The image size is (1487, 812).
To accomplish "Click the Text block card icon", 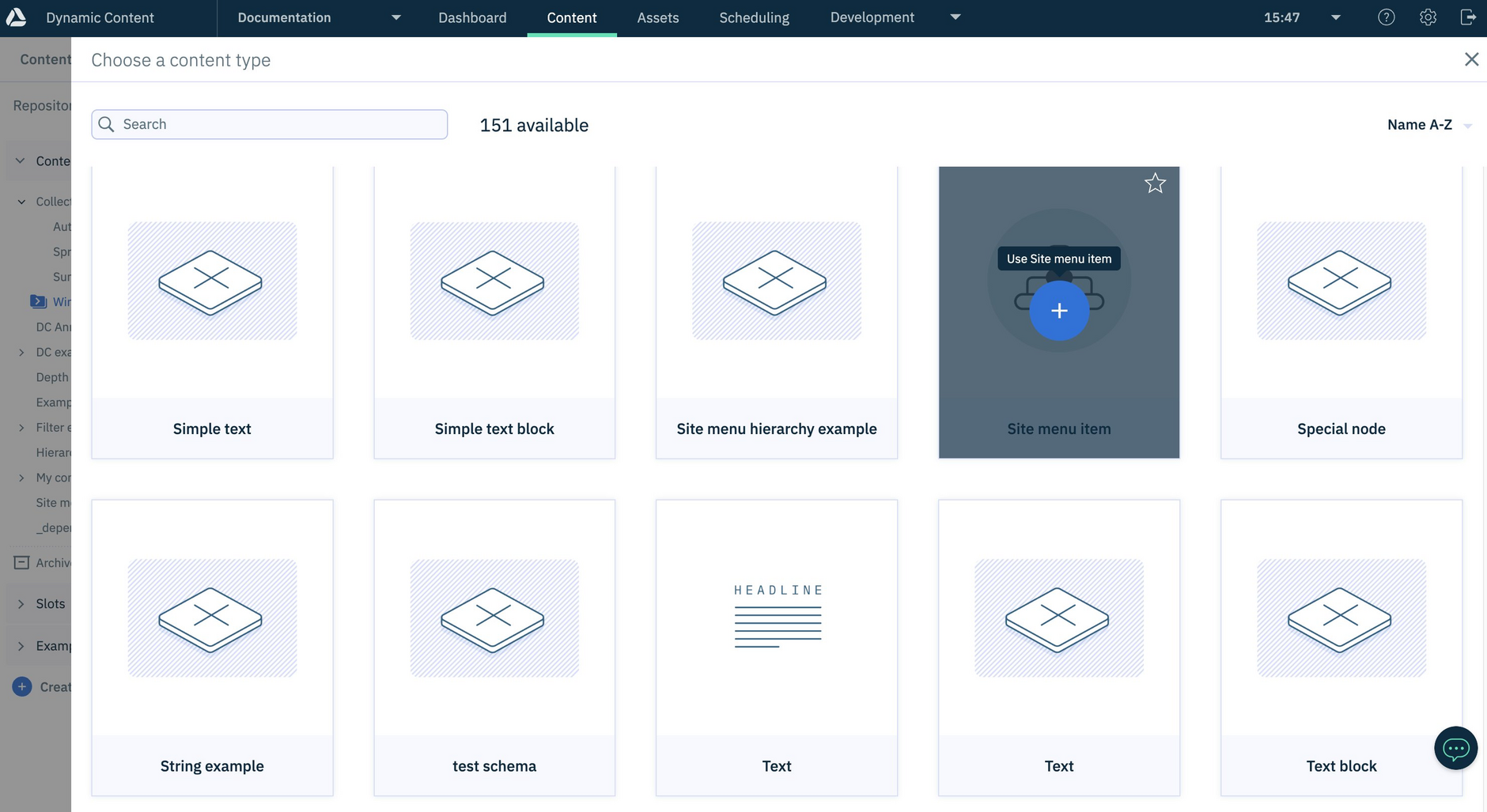I will click(x=1341, y=618).
